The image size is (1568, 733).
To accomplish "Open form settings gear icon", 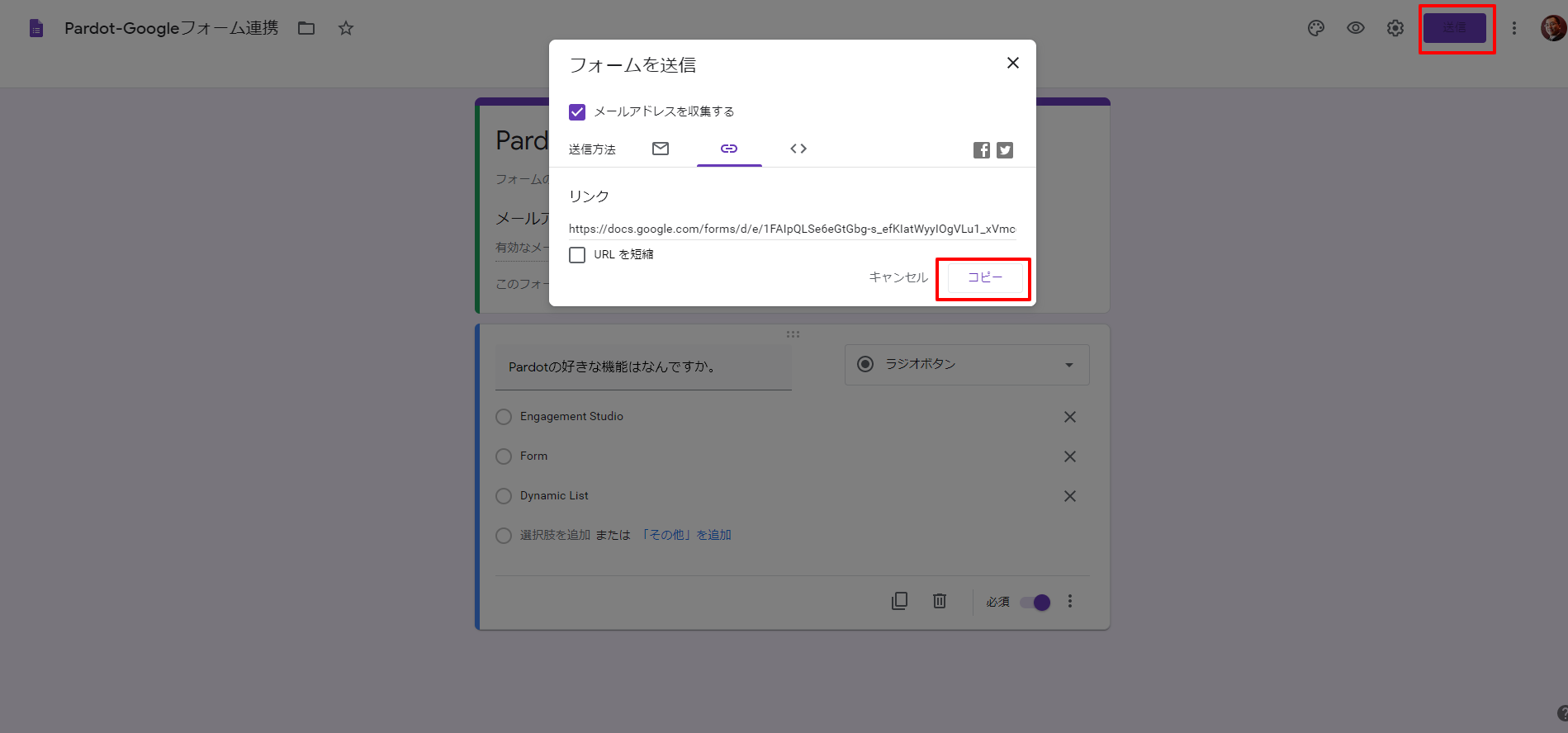I will point(1395,28).
